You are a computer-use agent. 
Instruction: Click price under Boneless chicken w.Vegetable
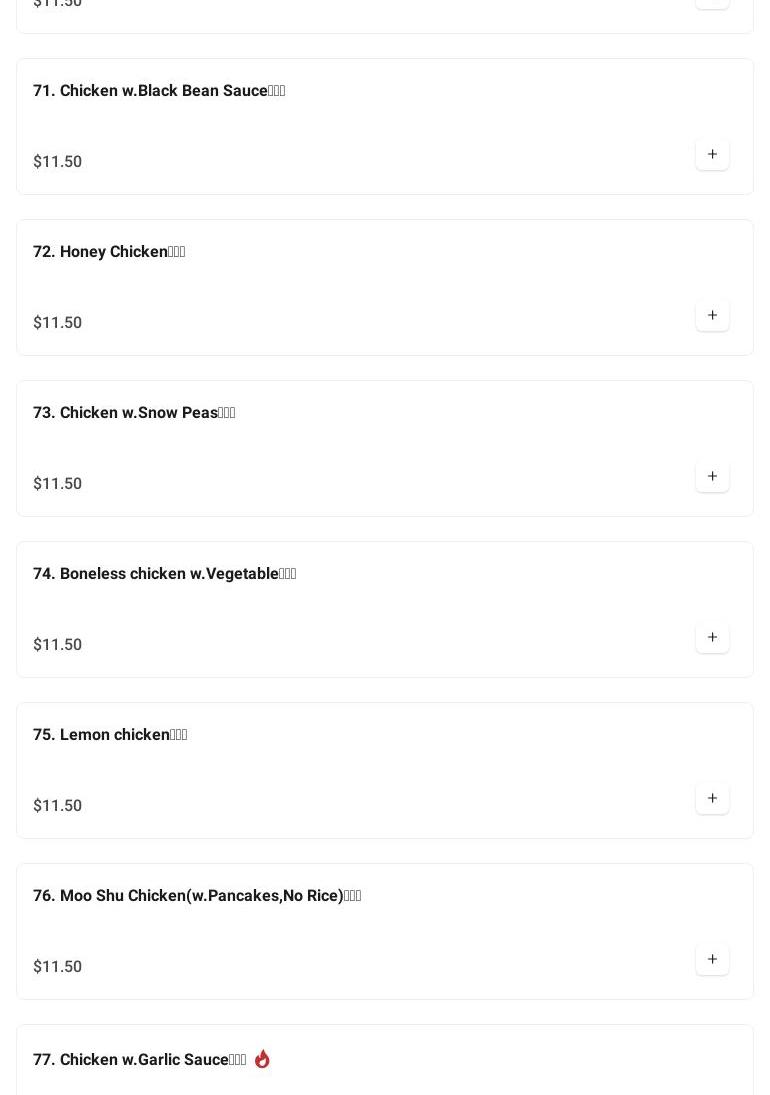click(58, 645)
